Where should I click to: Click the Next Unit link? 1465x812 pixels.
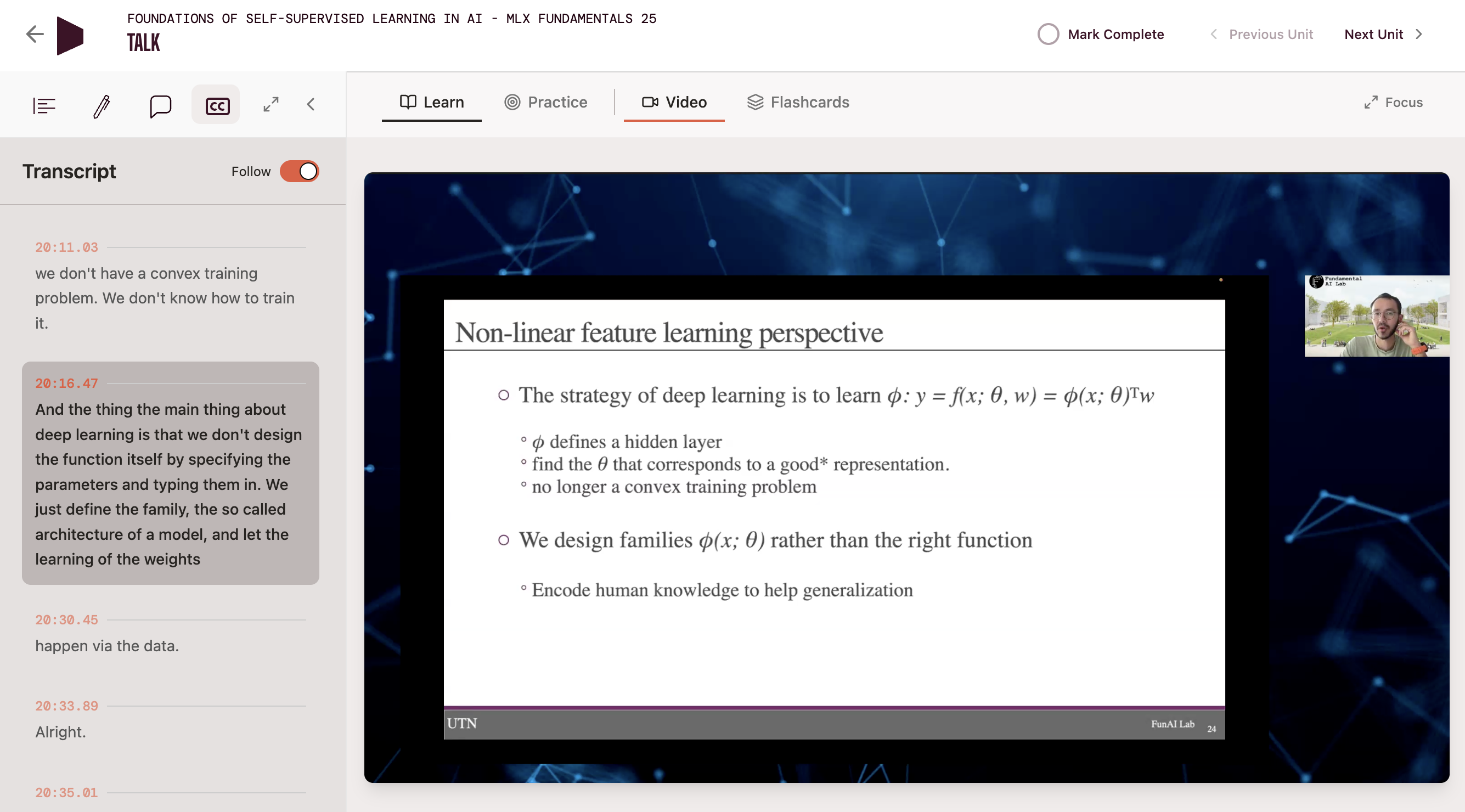[x=1374, y=34]
